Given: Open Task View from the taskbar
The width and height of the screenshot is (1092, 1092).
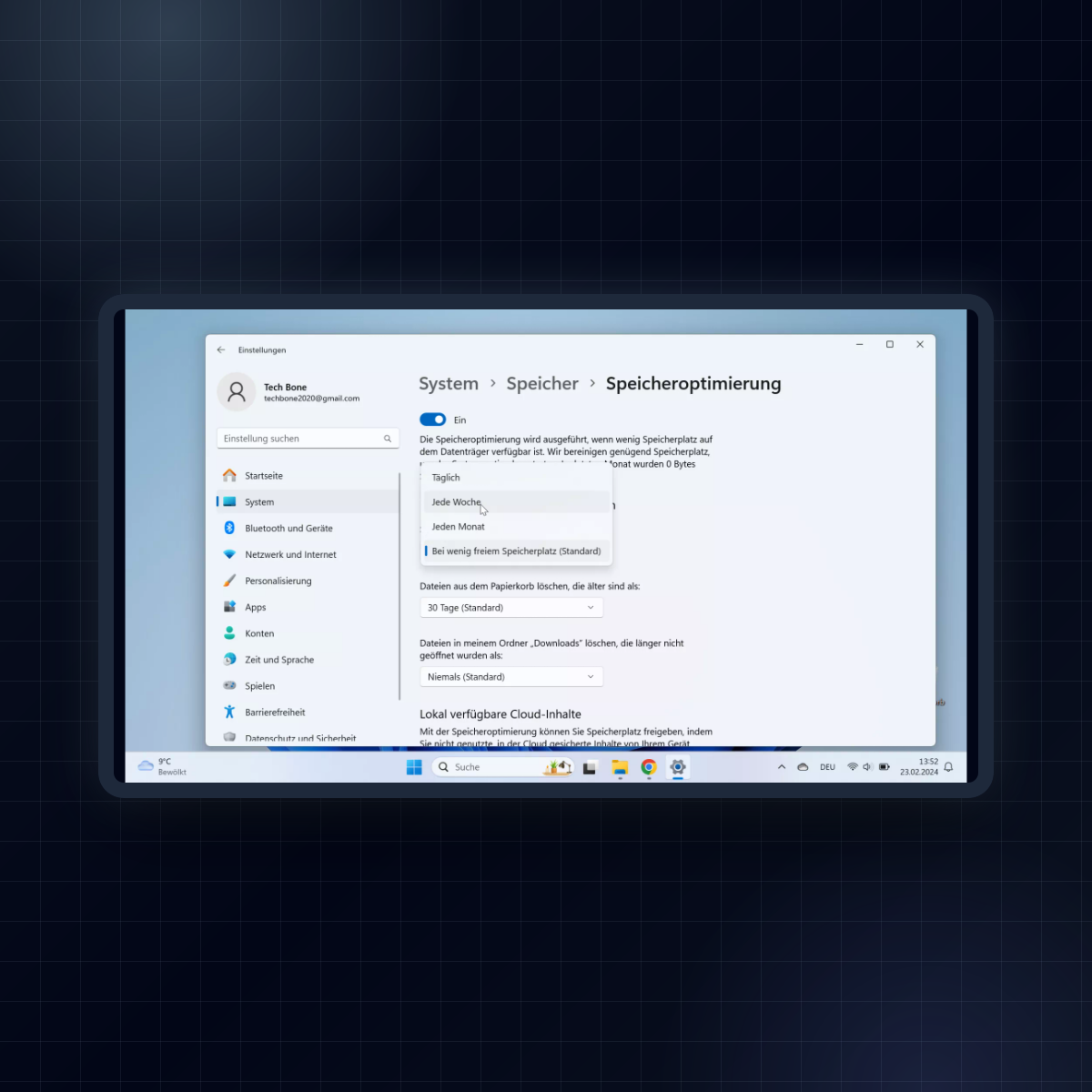Looking at the screenshot, I should point(590,768).
